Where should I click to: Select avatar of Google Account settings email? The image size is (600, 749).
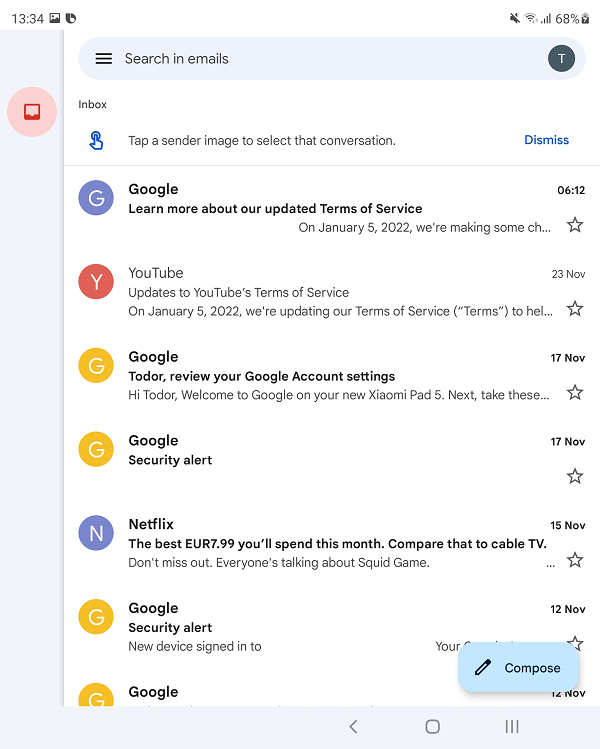point(96,365)
